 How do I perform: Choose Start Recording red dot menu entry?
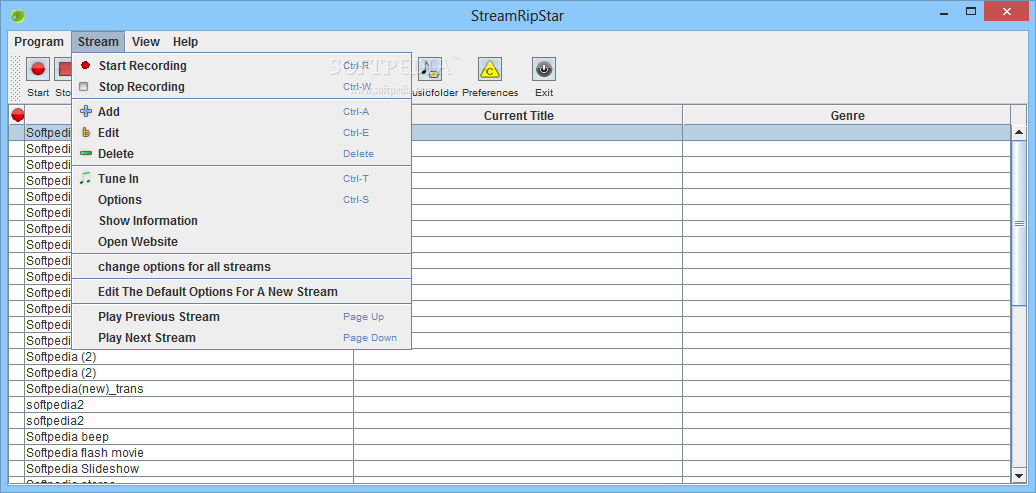(x=241, y=65)
